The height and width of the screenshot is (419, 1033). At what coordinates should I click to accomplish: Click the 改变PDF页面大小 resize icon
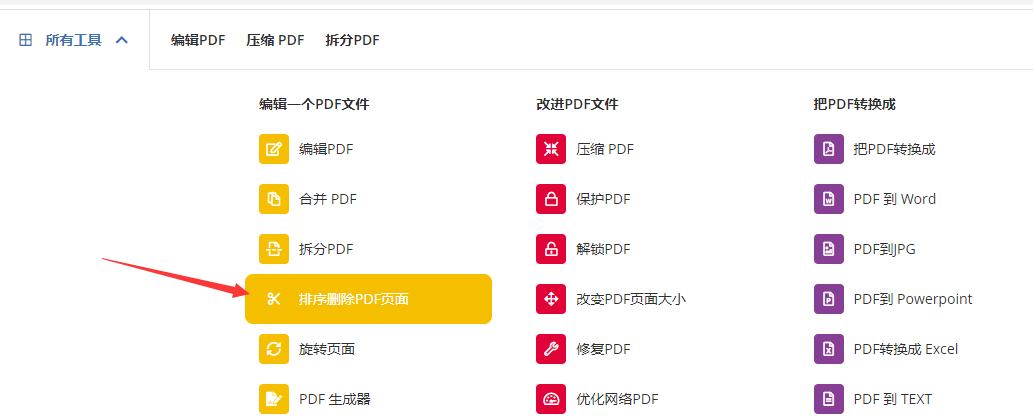551,299
